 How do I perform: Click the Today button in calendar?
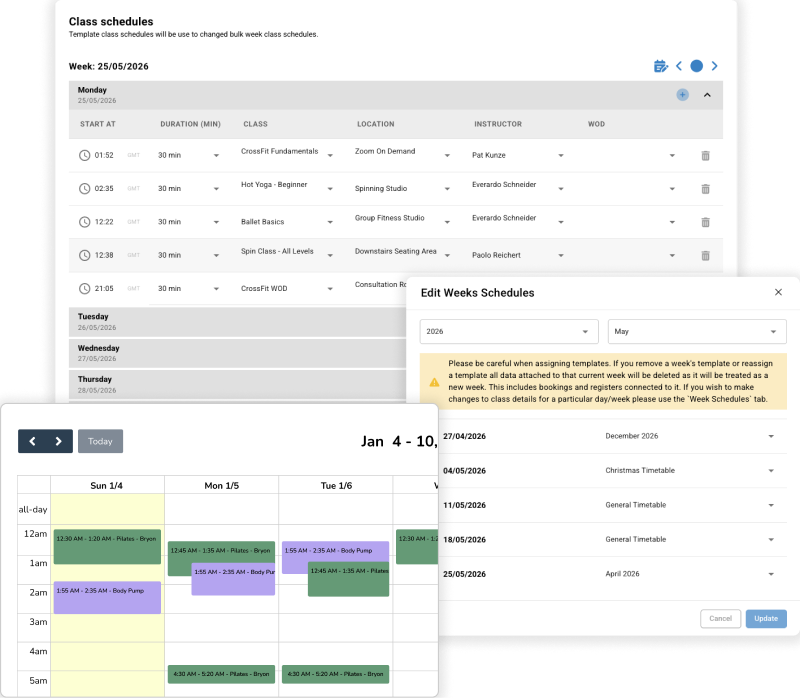(100, 441)
